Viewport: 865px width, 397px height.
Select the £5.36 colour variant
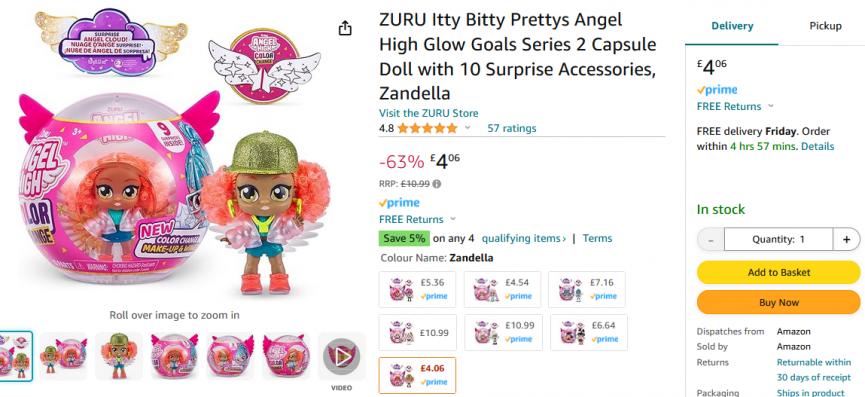[418, 289]
